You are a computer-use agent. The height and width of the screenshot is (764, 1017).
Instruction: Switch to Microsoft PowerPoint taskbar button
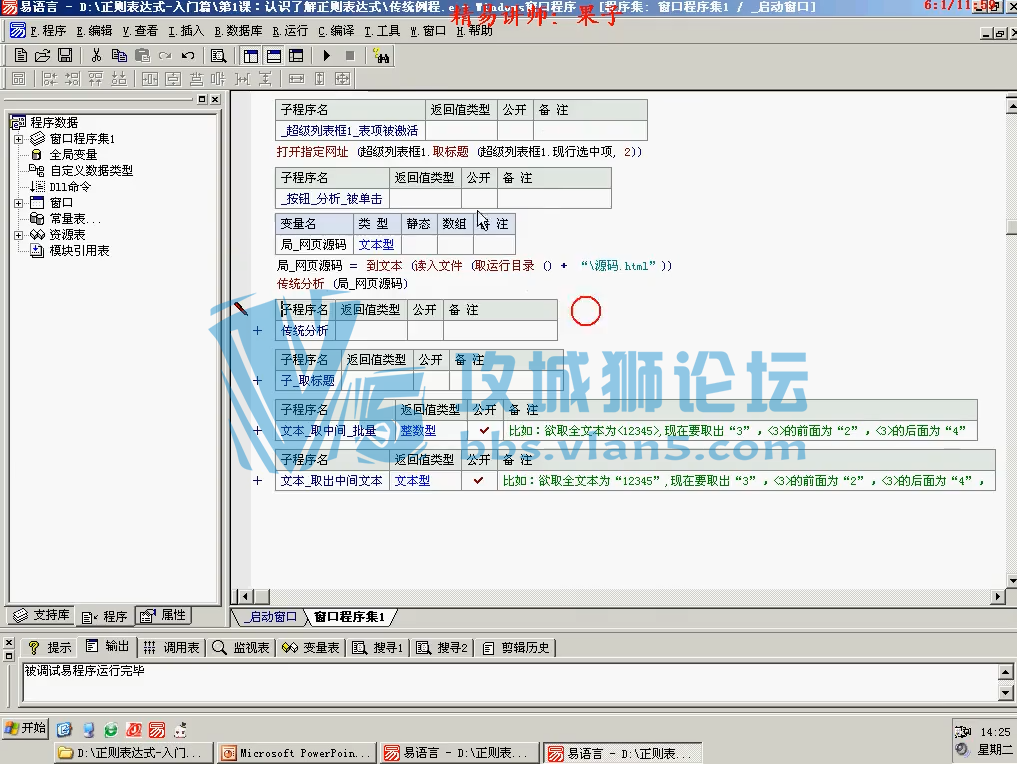297,753
